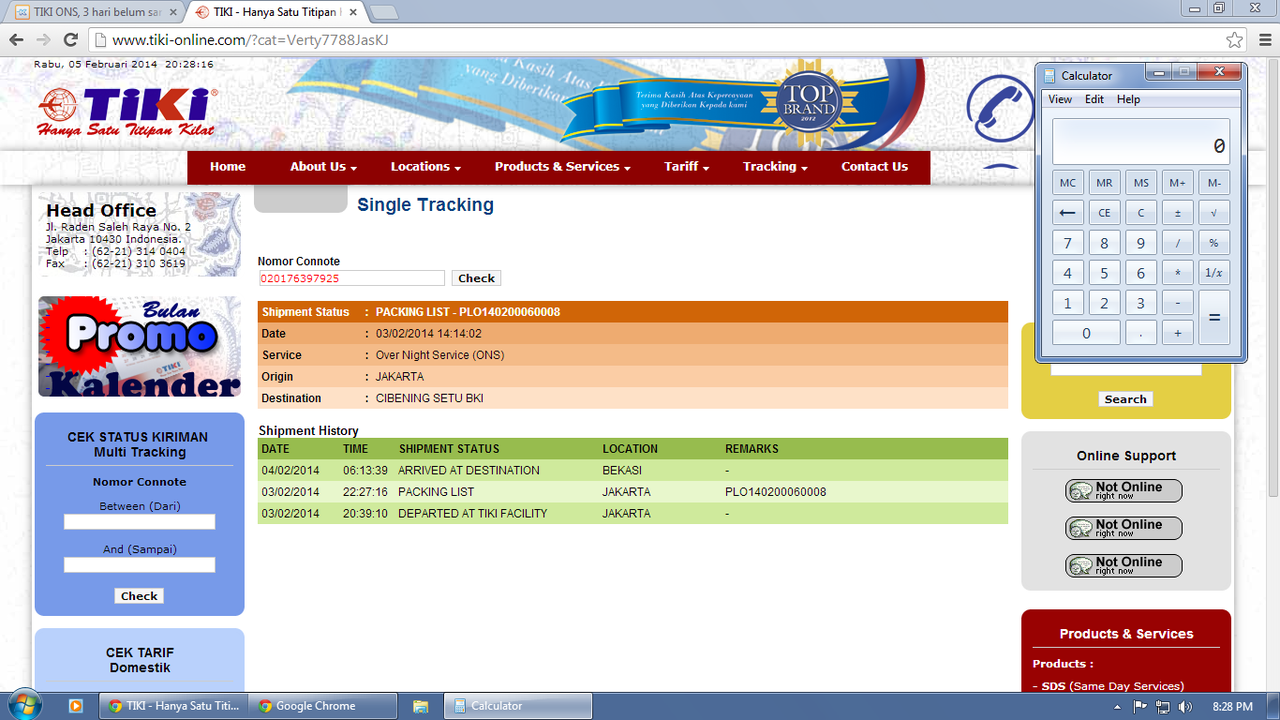Image resolution: width=1280 pixels, height=720 pixels.
Task: Click the second Not Online support badge
Action: 1124,528
